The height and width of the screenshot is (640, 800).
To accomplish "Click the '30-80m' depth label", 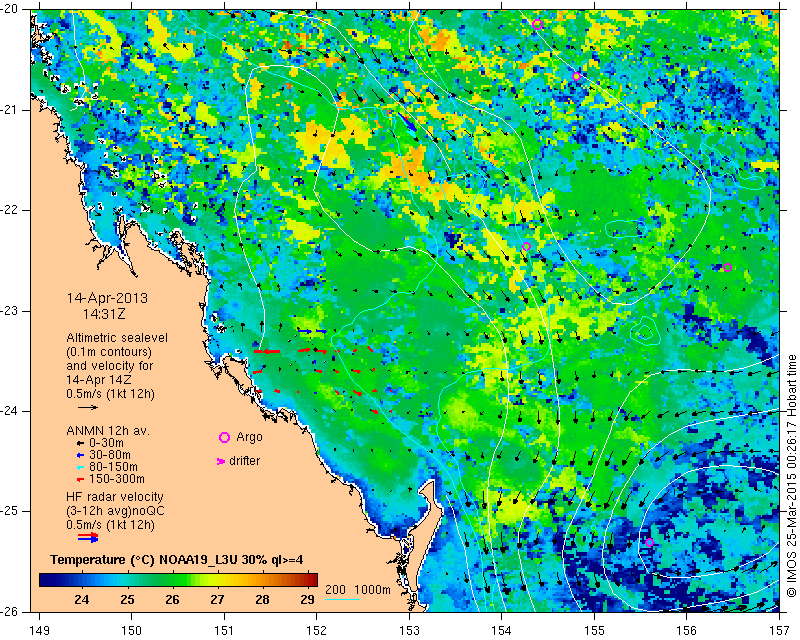I will [110, 455].
